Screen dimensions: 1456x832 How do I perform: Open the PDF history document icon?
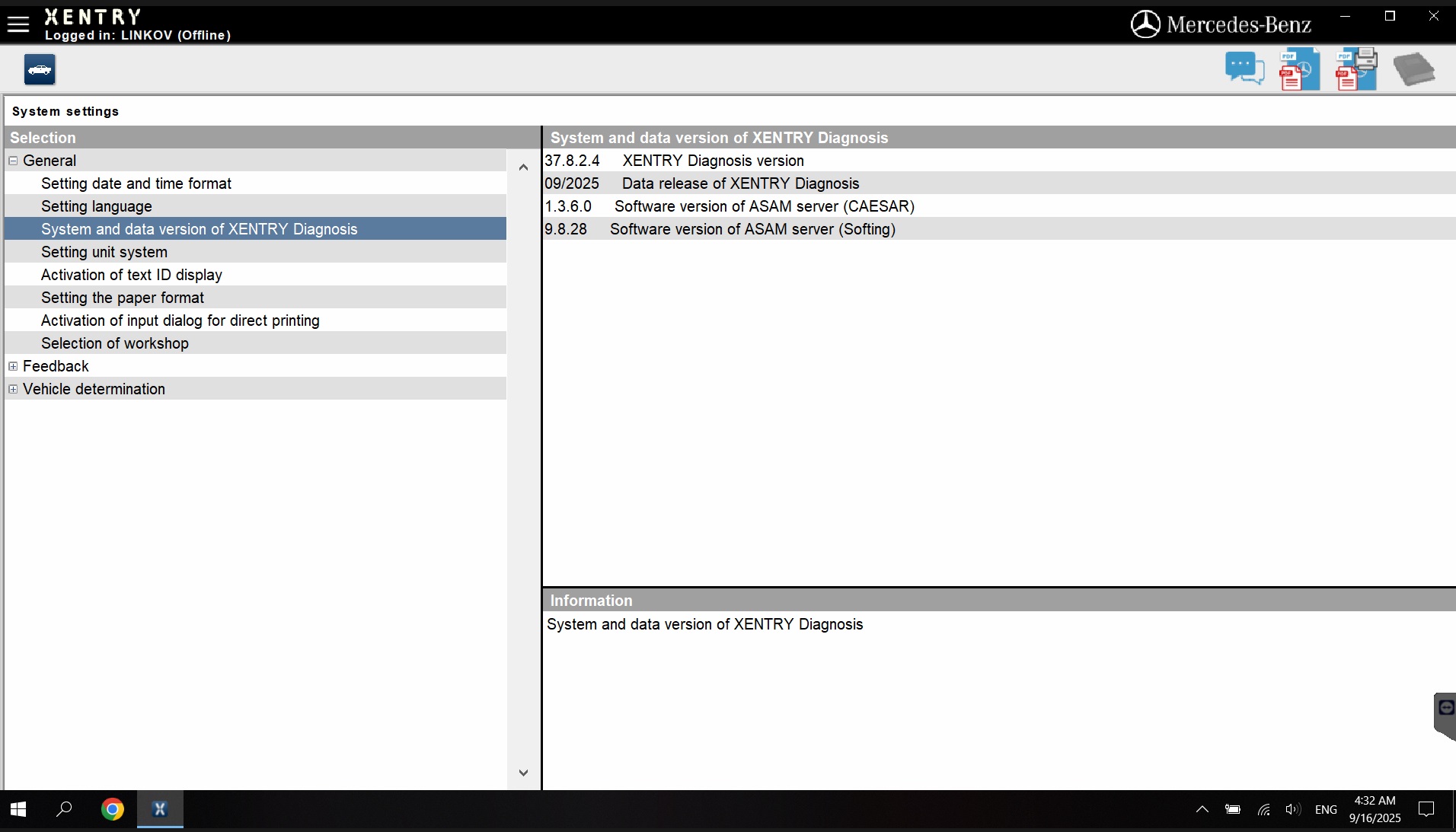tap(1299, 69)
